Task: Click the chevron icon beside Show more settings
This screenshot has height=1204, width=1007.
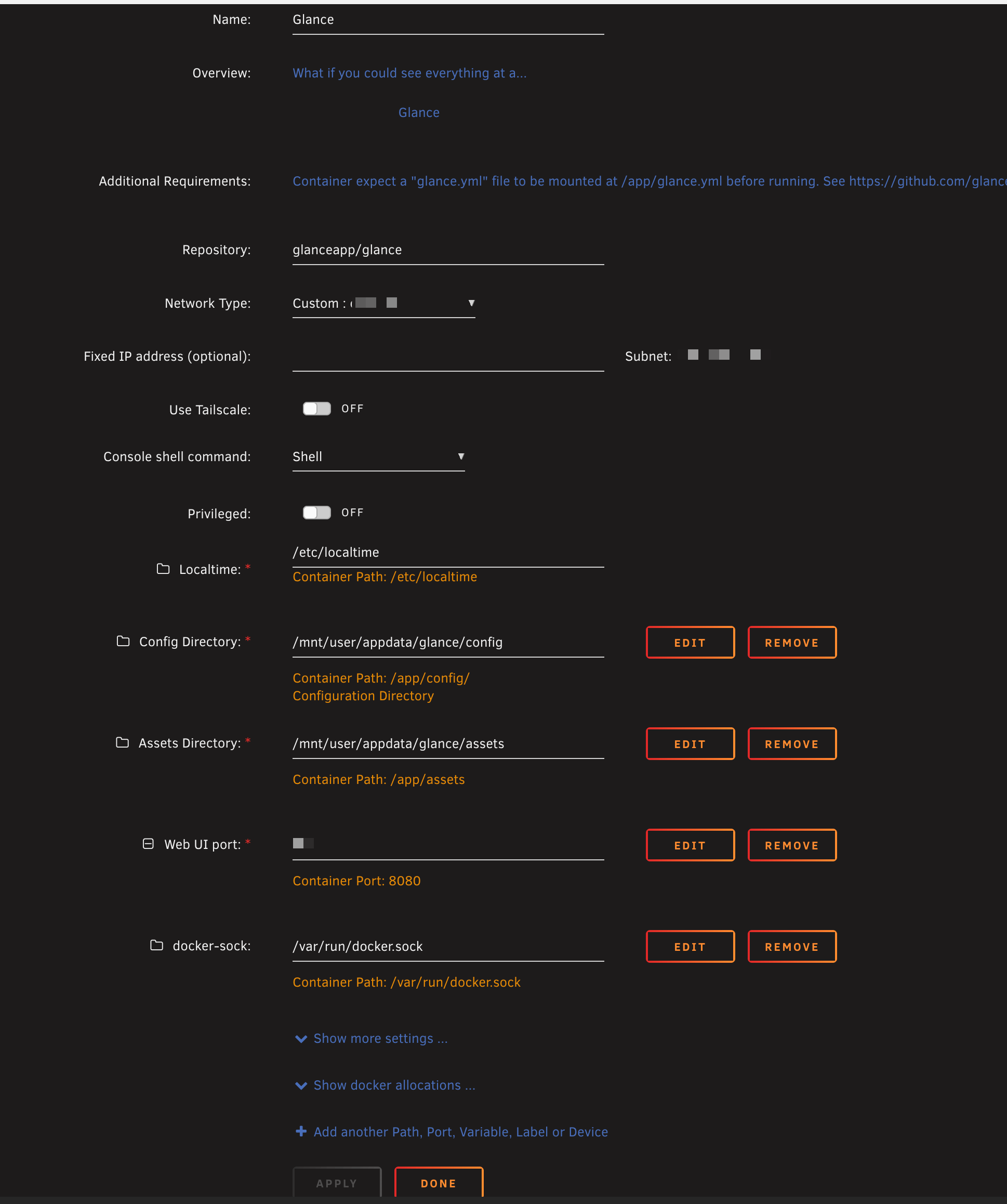Action: [301, 1039]
